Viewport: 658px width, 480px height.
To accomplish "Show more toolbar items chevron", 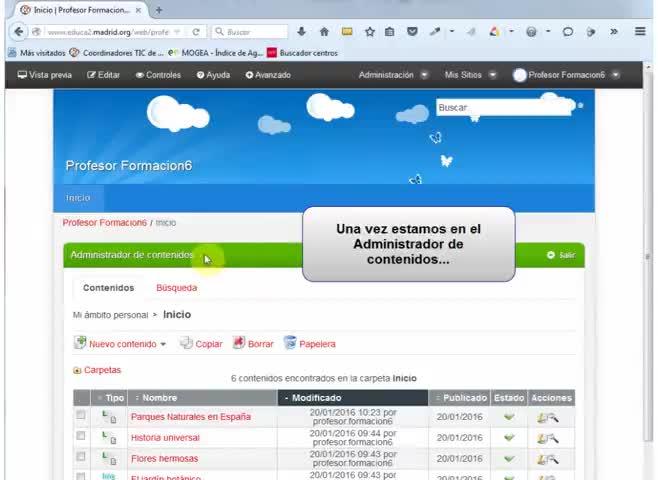I will [614, 31].
